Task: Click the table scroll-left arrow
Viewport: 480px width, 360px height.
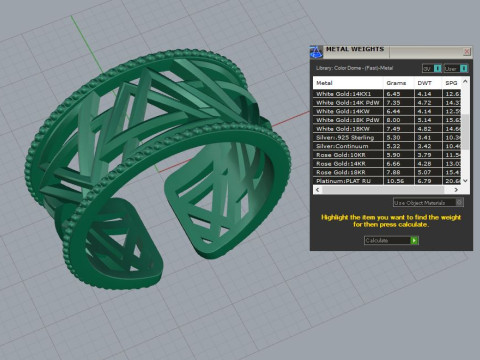Action: tap(317, 190)
